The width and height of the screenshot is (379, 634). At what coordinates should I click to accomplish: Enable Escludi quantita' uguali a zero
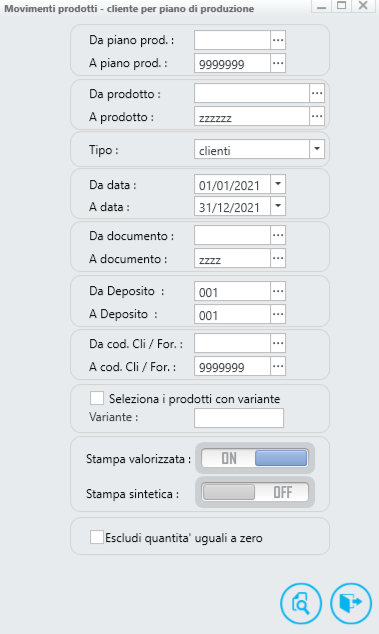tap(97, 537)
